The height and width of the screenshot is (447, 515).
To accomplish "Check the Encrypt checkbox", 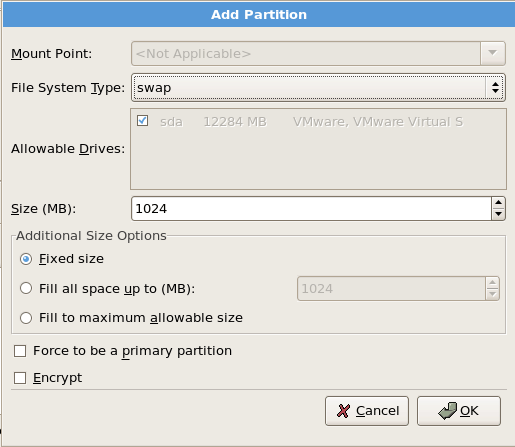I will 20,378.
